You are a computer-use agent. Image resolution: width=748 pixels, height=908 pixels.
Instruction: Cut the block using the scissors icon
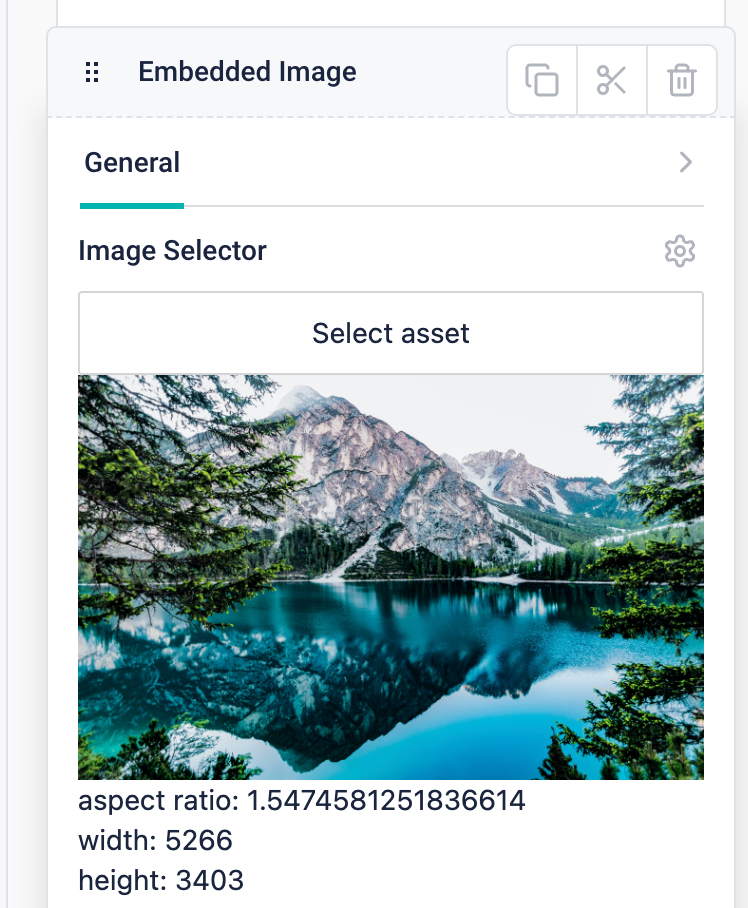click(x=612, y=80)
